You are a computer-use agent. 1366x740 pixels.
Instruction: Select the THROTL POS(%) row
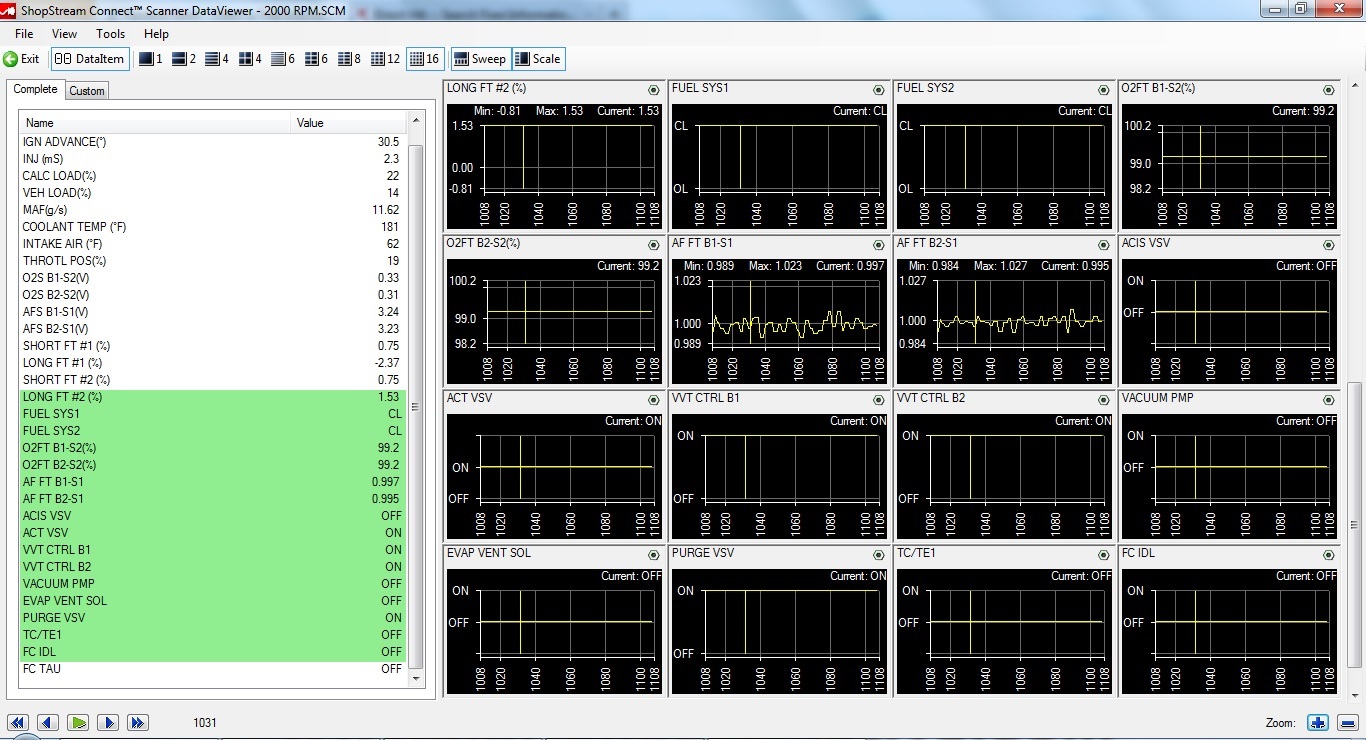coord(213,261)
